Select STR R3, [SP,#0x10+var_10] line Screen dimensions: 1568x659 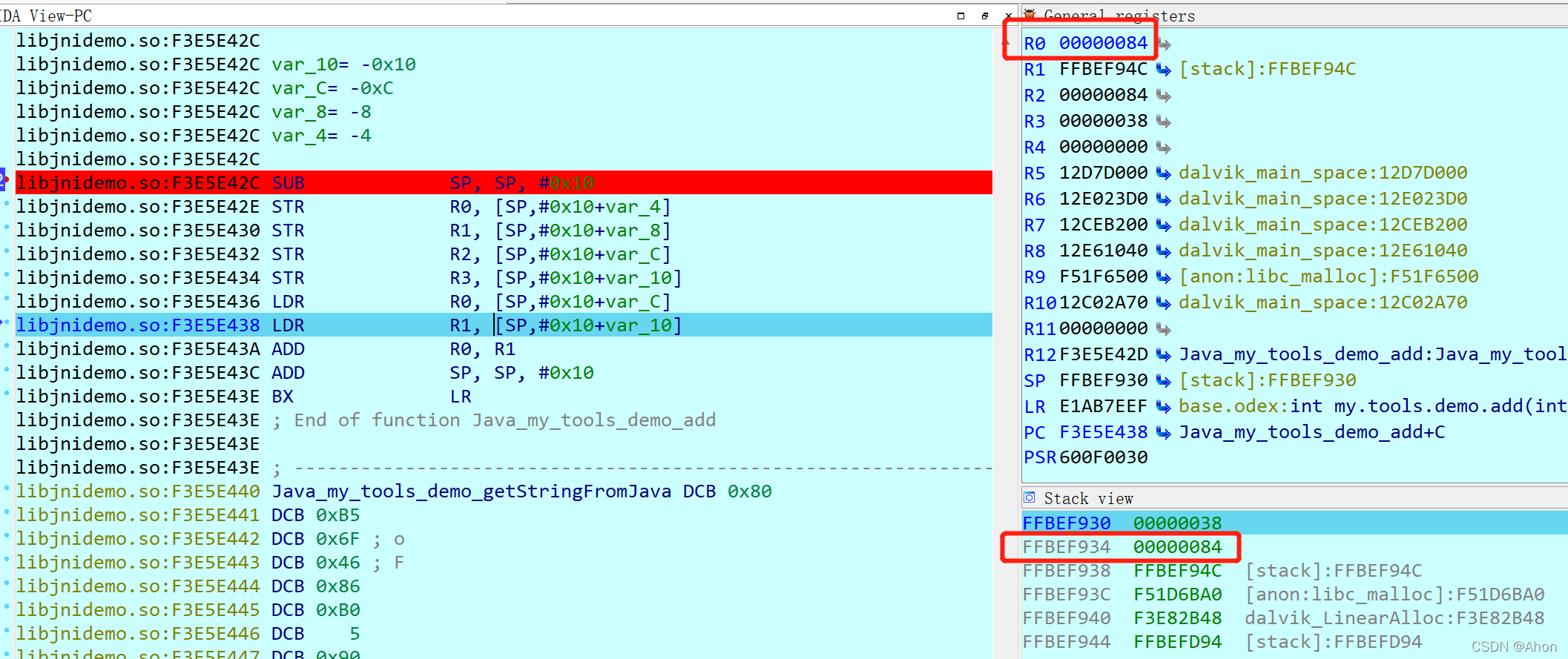504,278
